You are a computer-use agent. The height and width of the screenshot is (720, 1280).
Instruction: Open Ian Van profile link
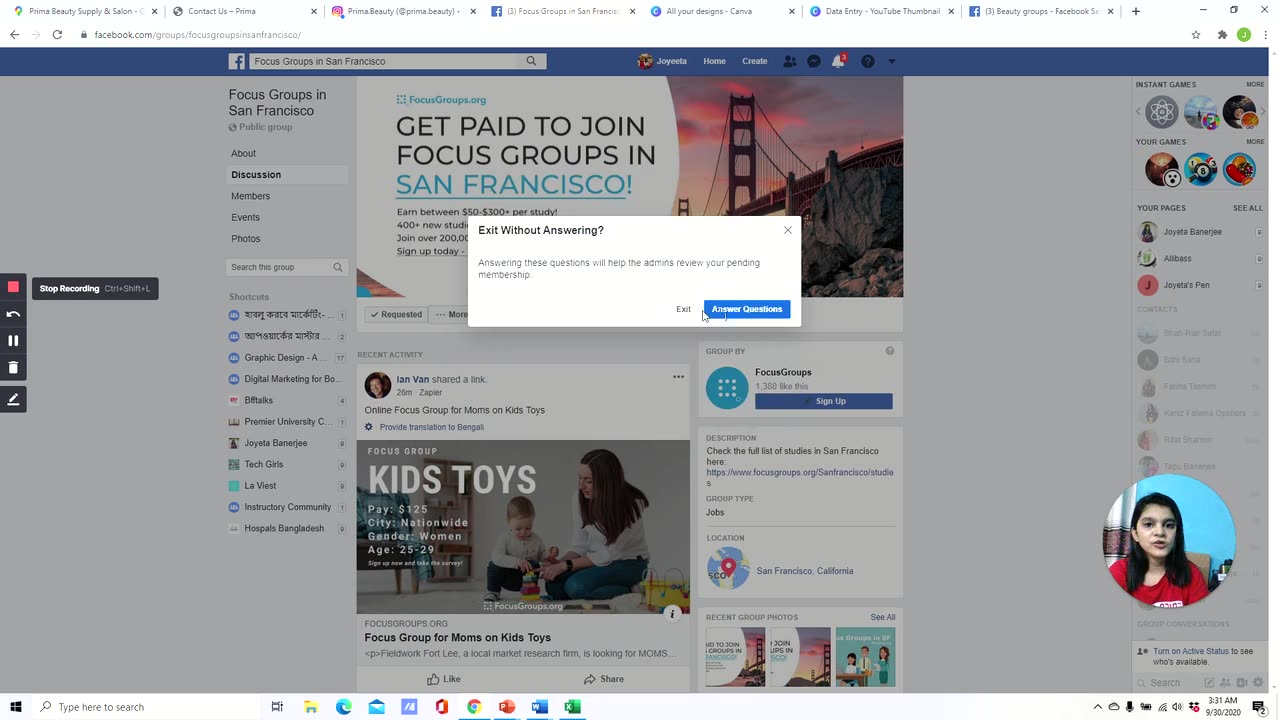412,380
